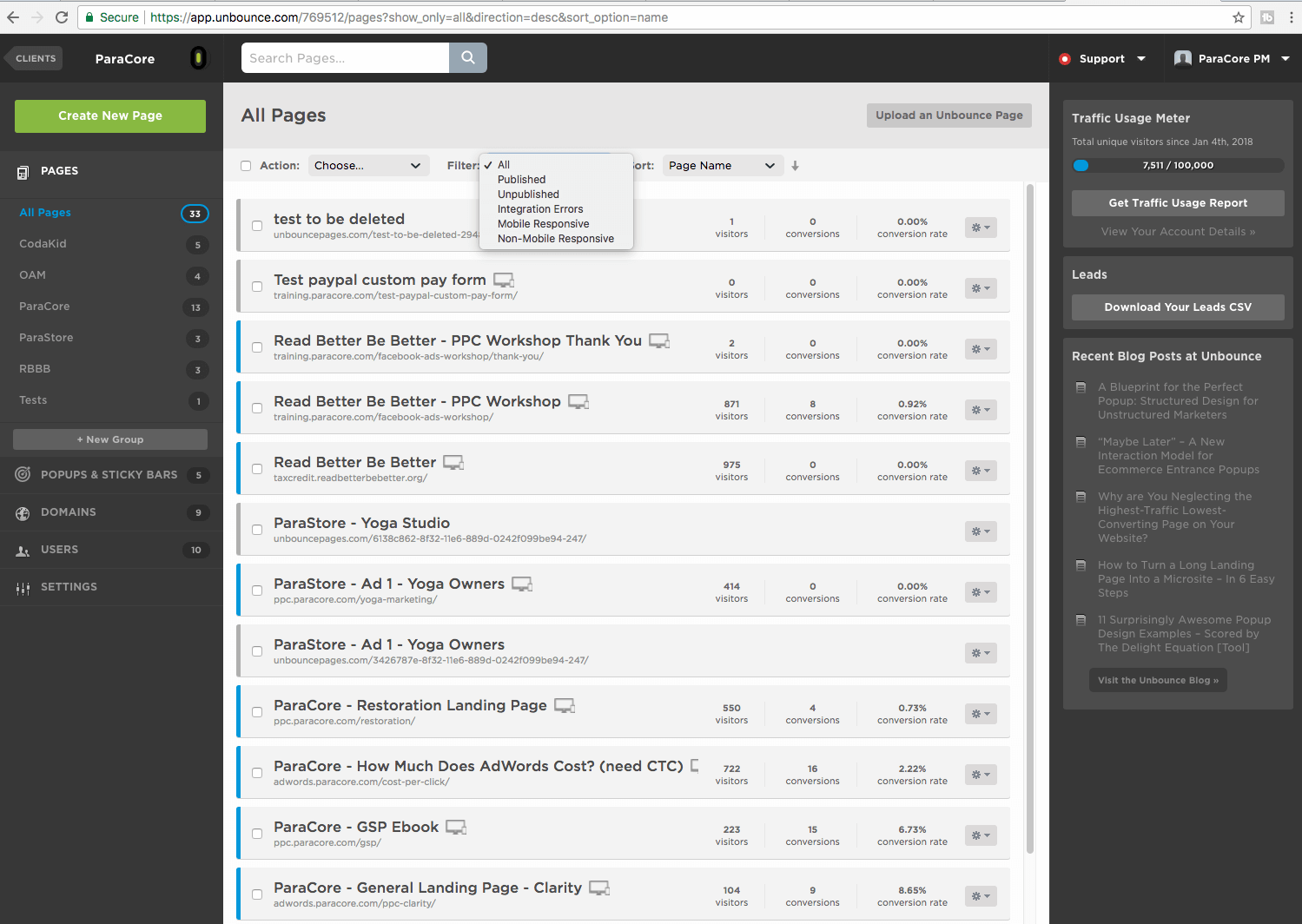Click Upload an Unbounce Page button
The height and width of the screenshot is (924, 1302).
949,115
